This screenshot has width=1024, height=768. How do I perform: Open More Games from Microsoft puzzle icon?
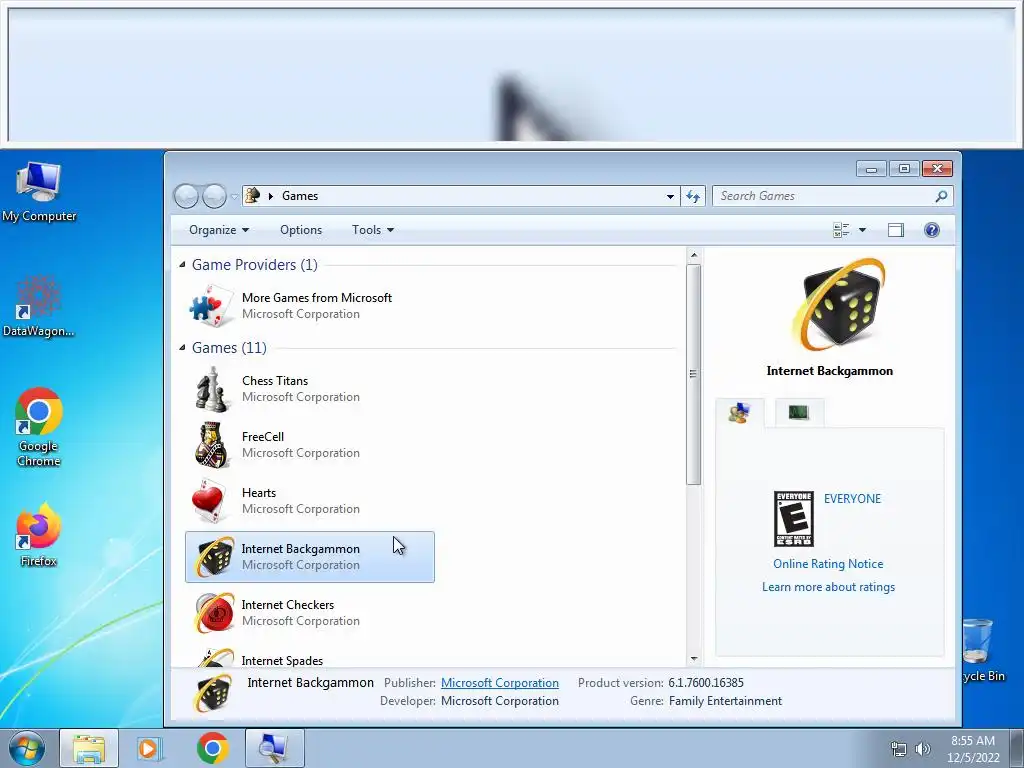coord(211,305)
